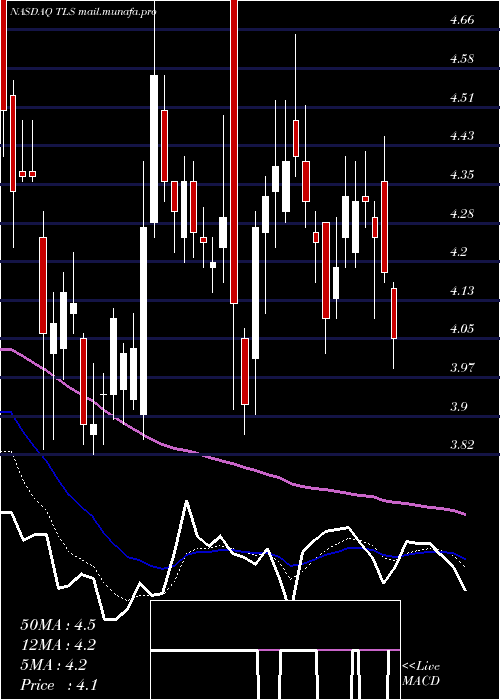Screen dimensions: 500x700
Task: Click the 4.28 price axis label
Action: point(462,213)
